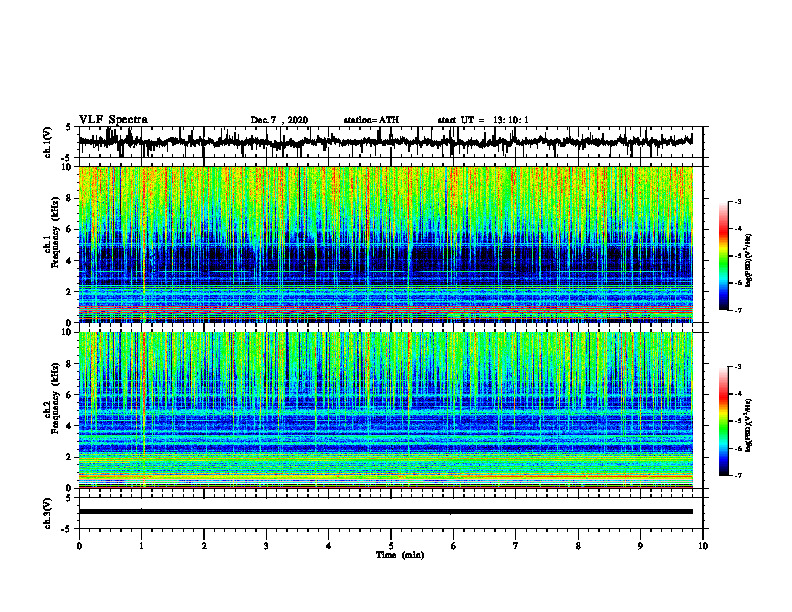Click the ch.2 colorbar log(PSD) label
The height and width of the screenshot is (612, 792).
(x=749, y=425)
